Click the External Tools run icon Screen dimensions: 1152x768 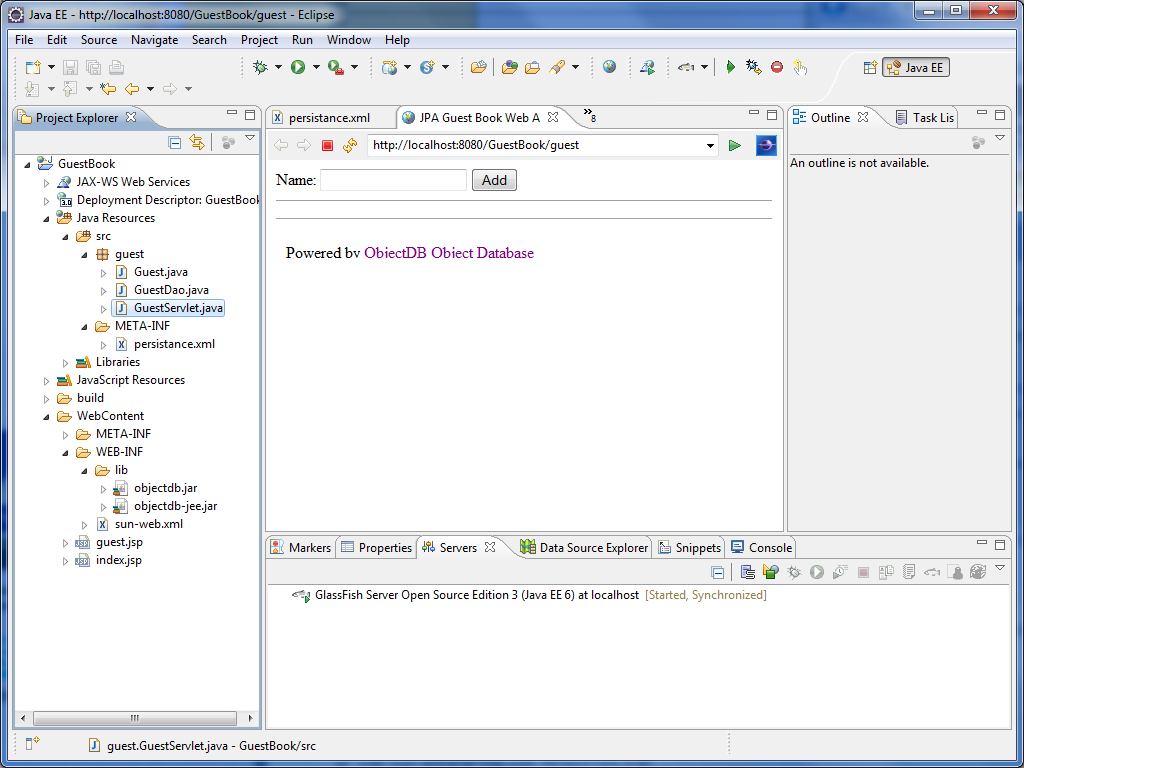[x=336, y=68]
